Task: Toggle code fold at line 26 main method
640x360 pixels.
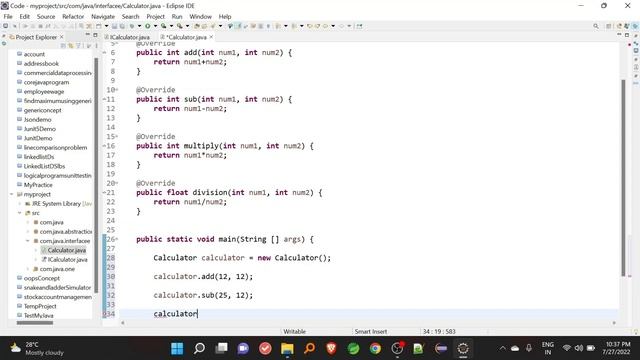Action: coord(117,239)
